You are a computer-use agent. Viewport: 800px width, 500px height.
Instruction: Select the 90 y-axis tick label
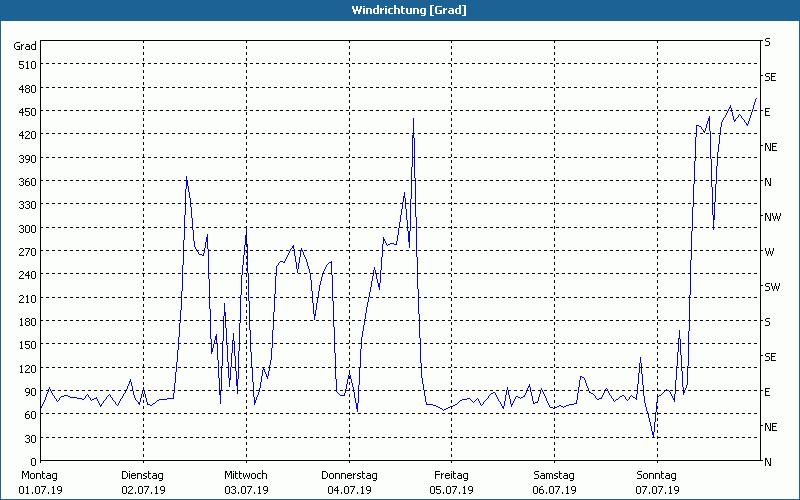pos(30,392)
